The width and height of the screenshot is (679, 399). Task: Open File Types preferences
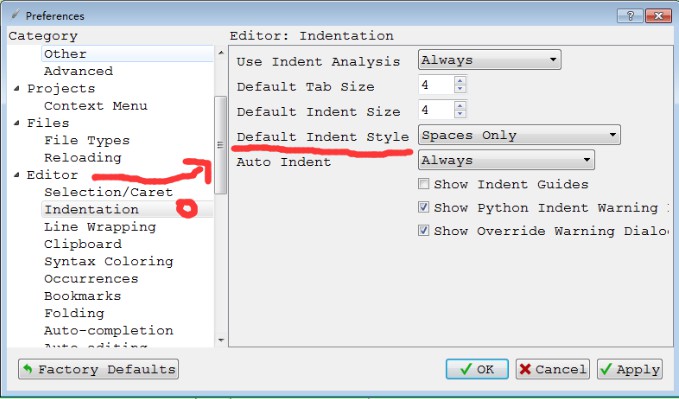[x=87, y=140]
